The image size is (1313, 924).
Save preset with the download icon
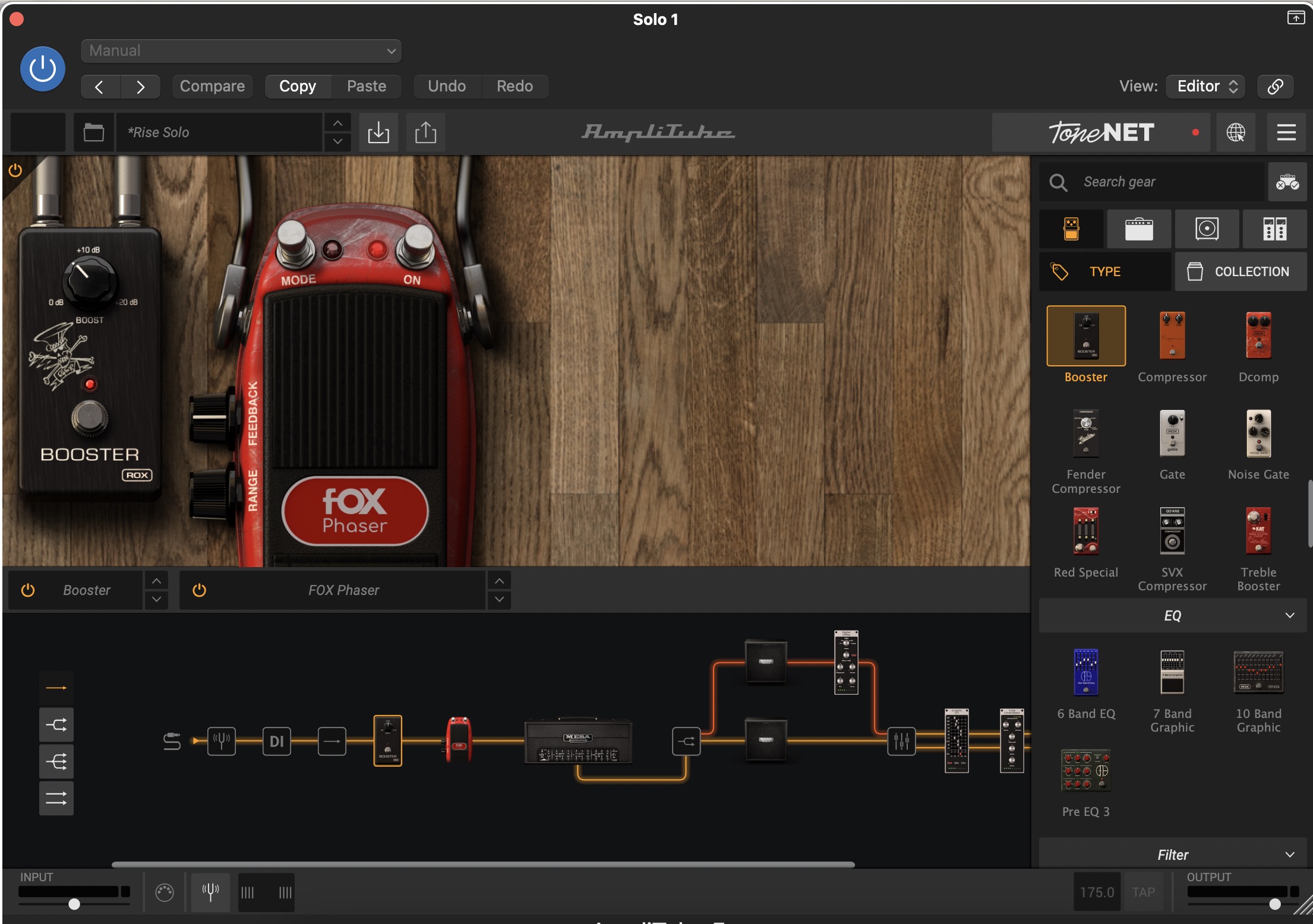coord(378,132)
